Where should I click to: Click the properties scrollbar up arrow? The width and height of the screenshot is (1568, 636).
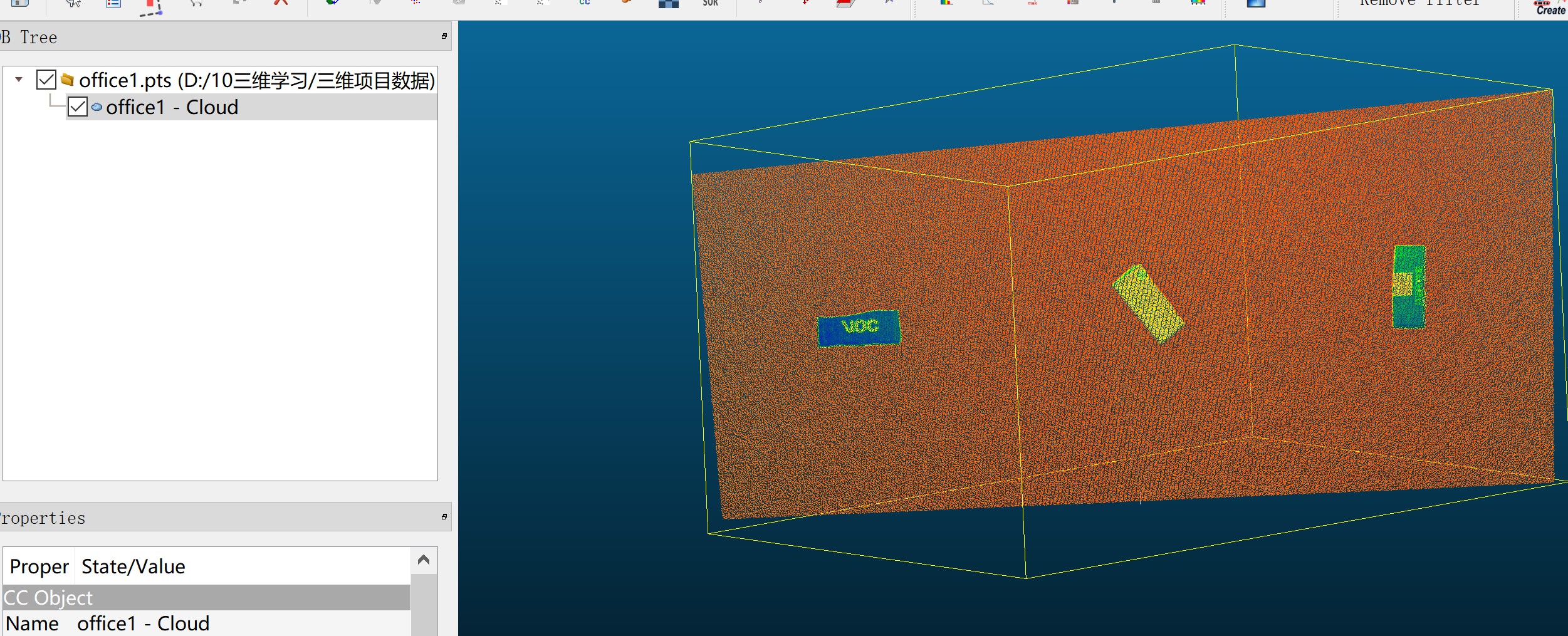424,560
